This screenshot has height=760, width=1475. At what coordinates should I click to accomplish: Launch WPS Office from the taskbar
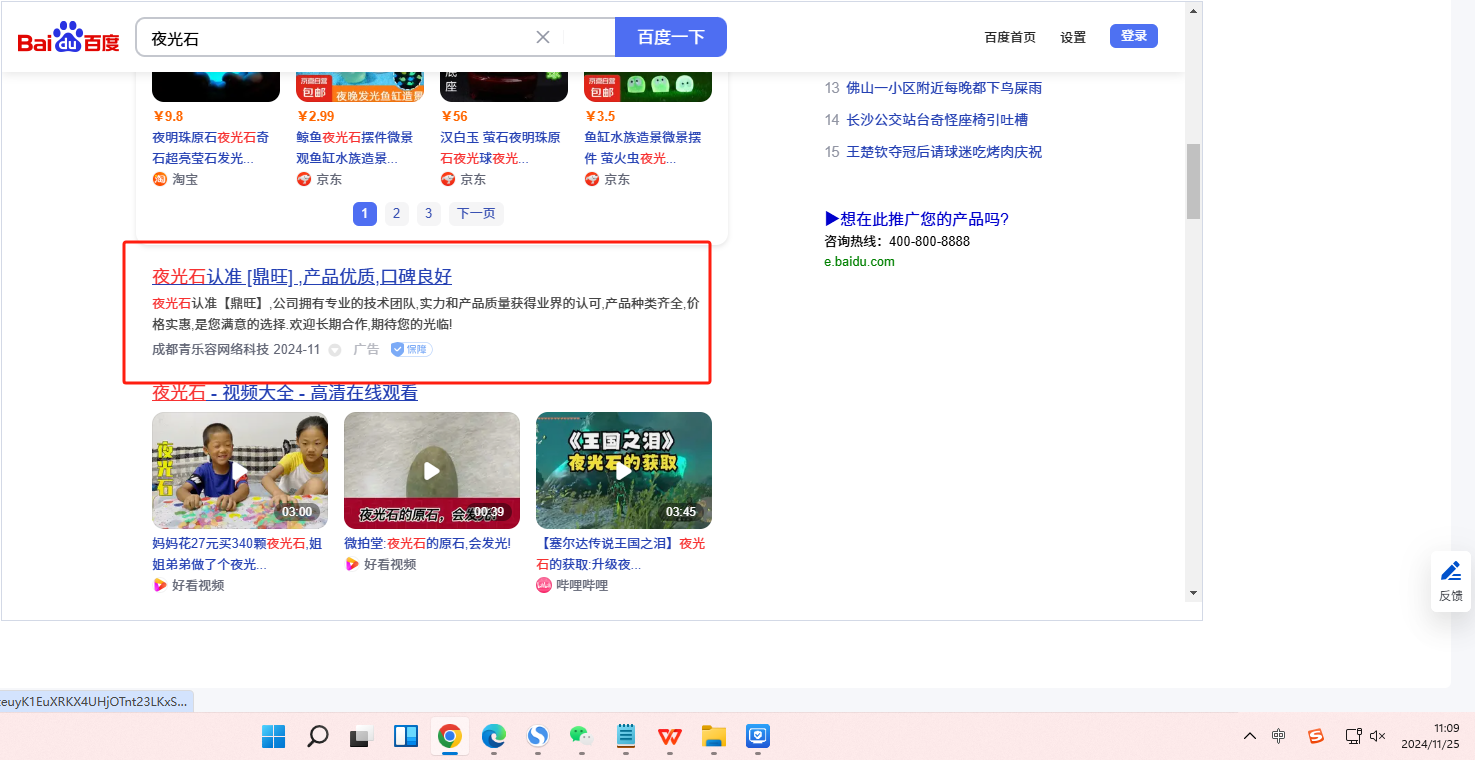tap(669, 737)
